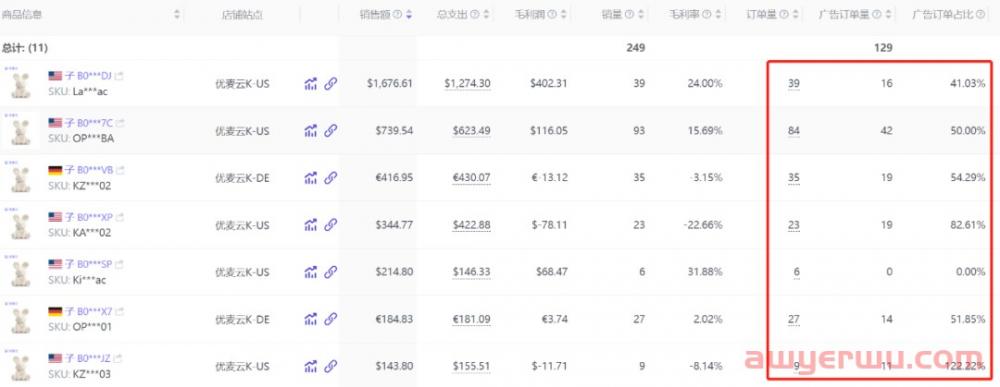Click rabbit thumbnail for SKU OP***01

point(20,319)
